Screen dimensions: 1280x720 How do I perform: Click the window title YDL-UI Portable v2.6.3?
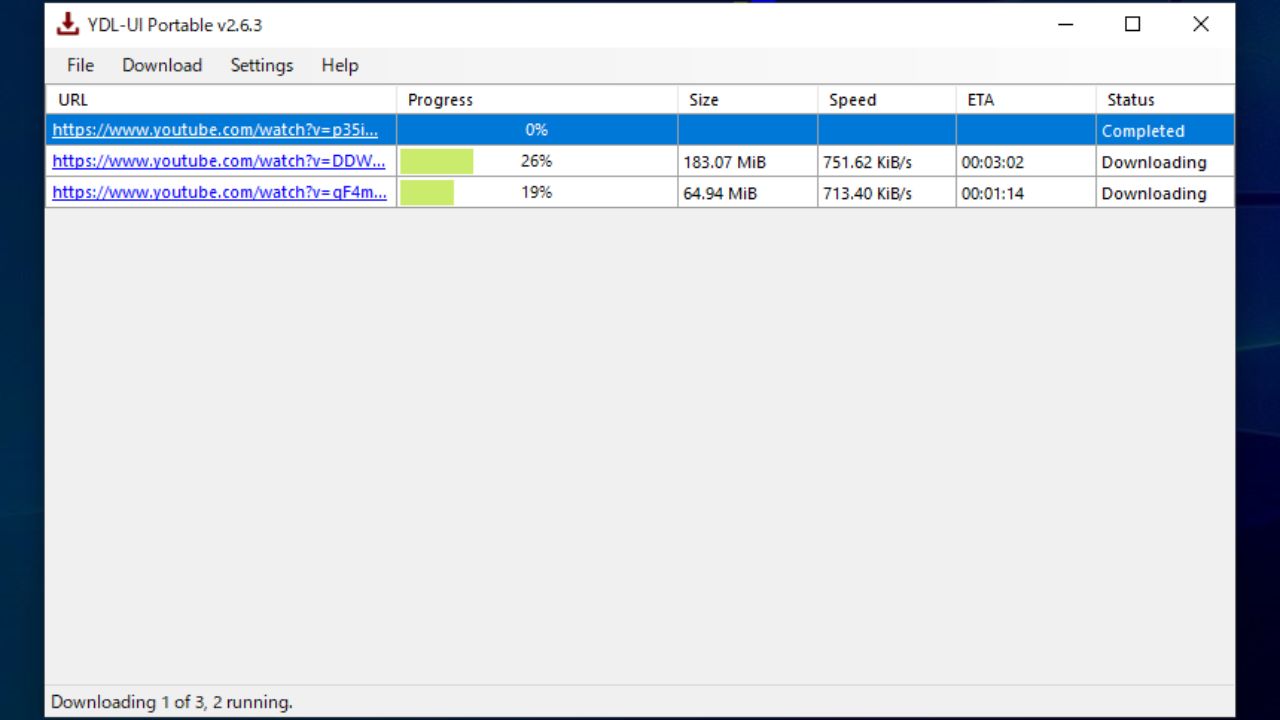(x=175, y=25)
